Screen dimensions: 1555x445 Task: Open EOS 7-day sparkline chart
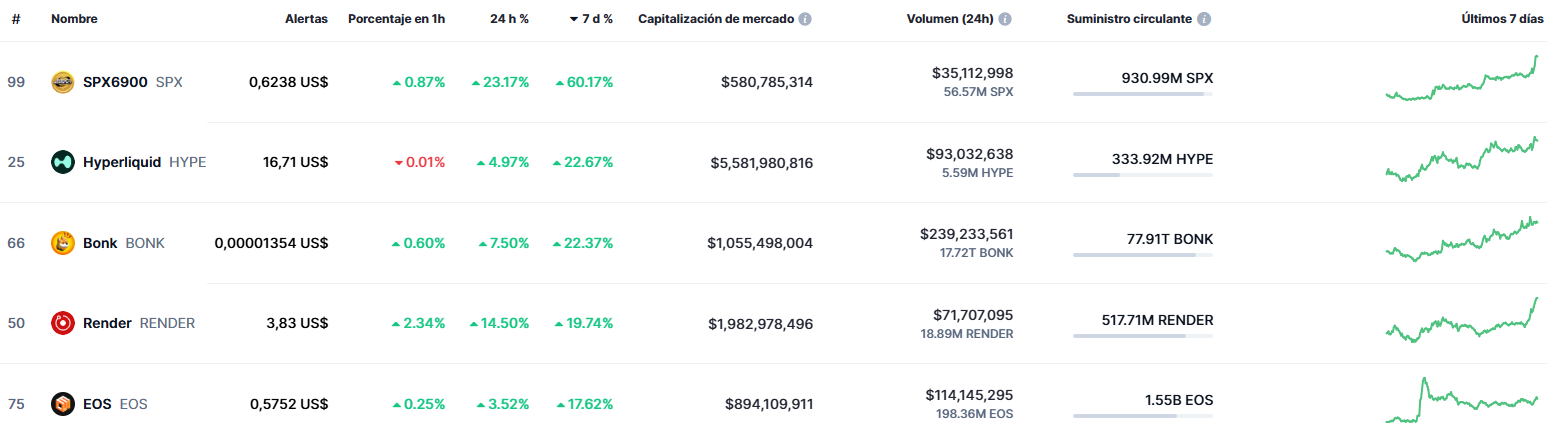(x=1462, y=400)
